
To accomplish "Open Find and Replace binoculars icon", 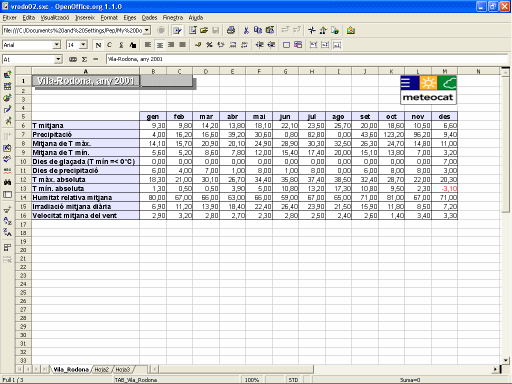I will click(7, 182).
